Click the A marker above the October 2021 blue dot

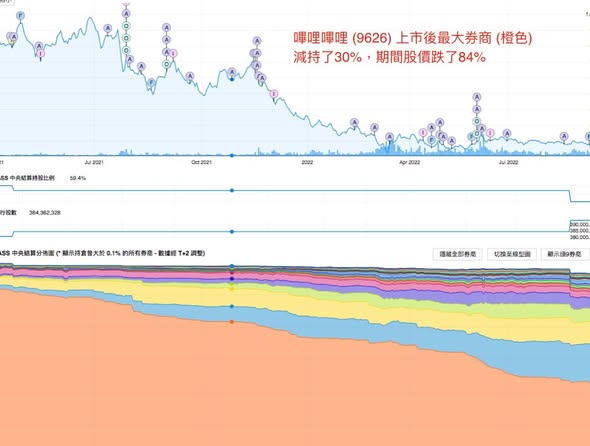coord(232,72)
